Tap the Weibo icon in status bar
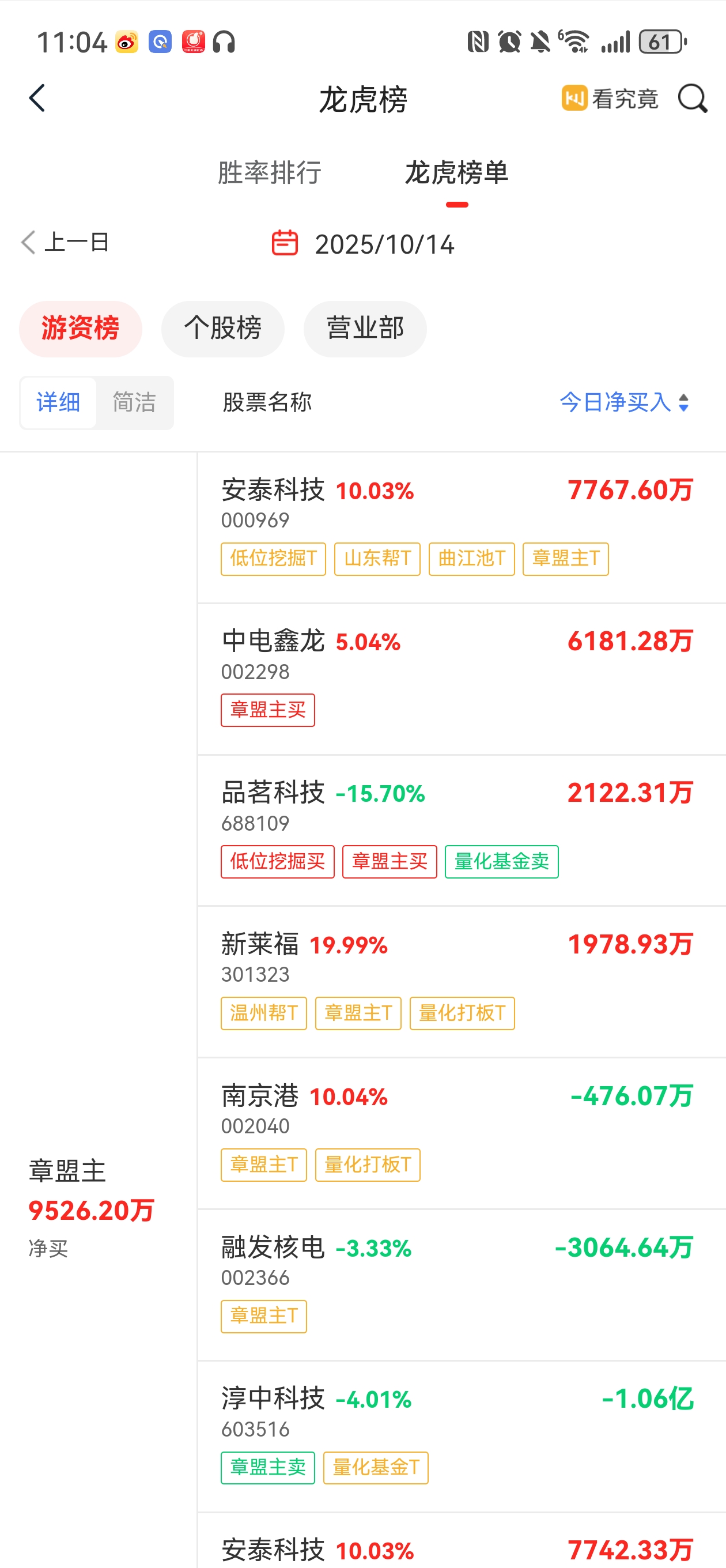 (x=127, y=42)
